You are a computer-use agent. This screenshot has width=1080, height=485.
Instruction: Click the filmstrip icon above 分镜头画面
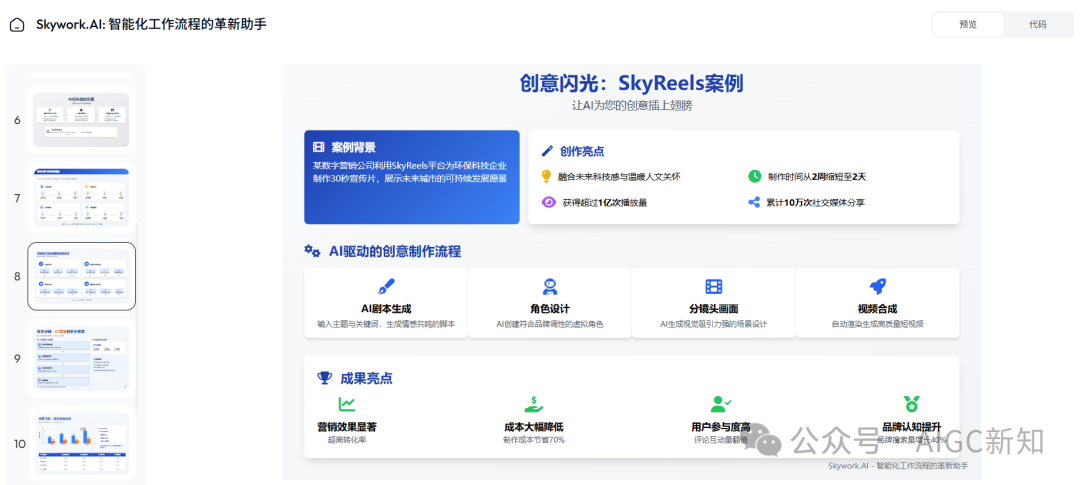click(714, 287)
